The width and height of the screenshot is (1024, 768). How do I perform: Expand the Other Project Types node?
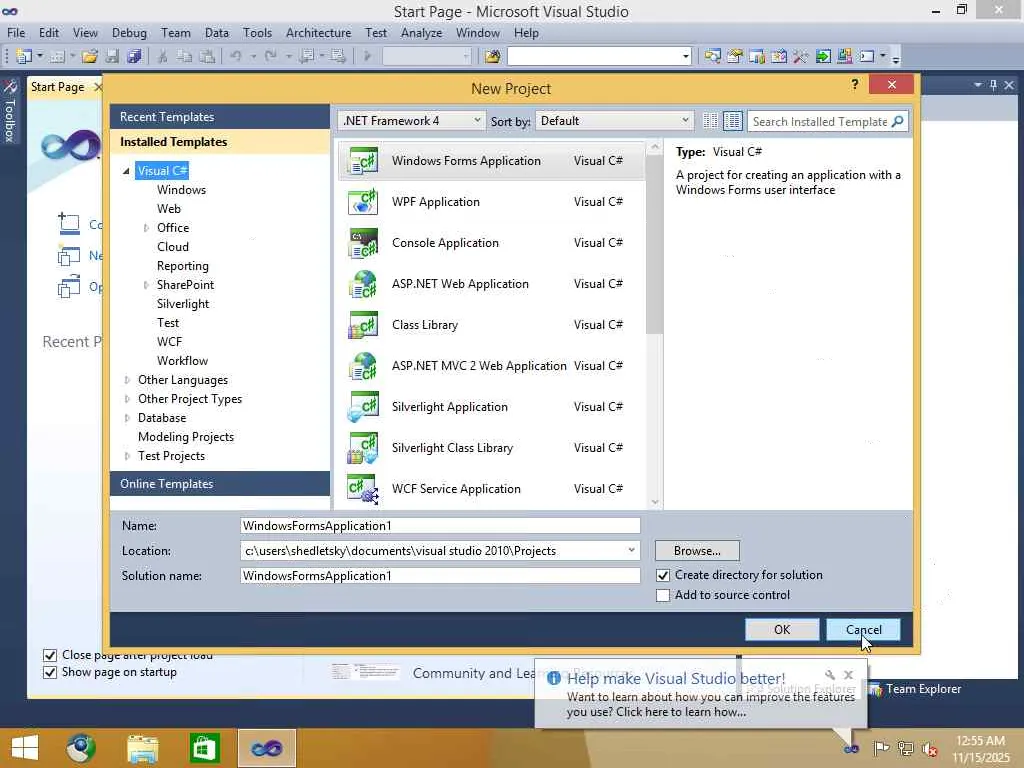[127, 399]
